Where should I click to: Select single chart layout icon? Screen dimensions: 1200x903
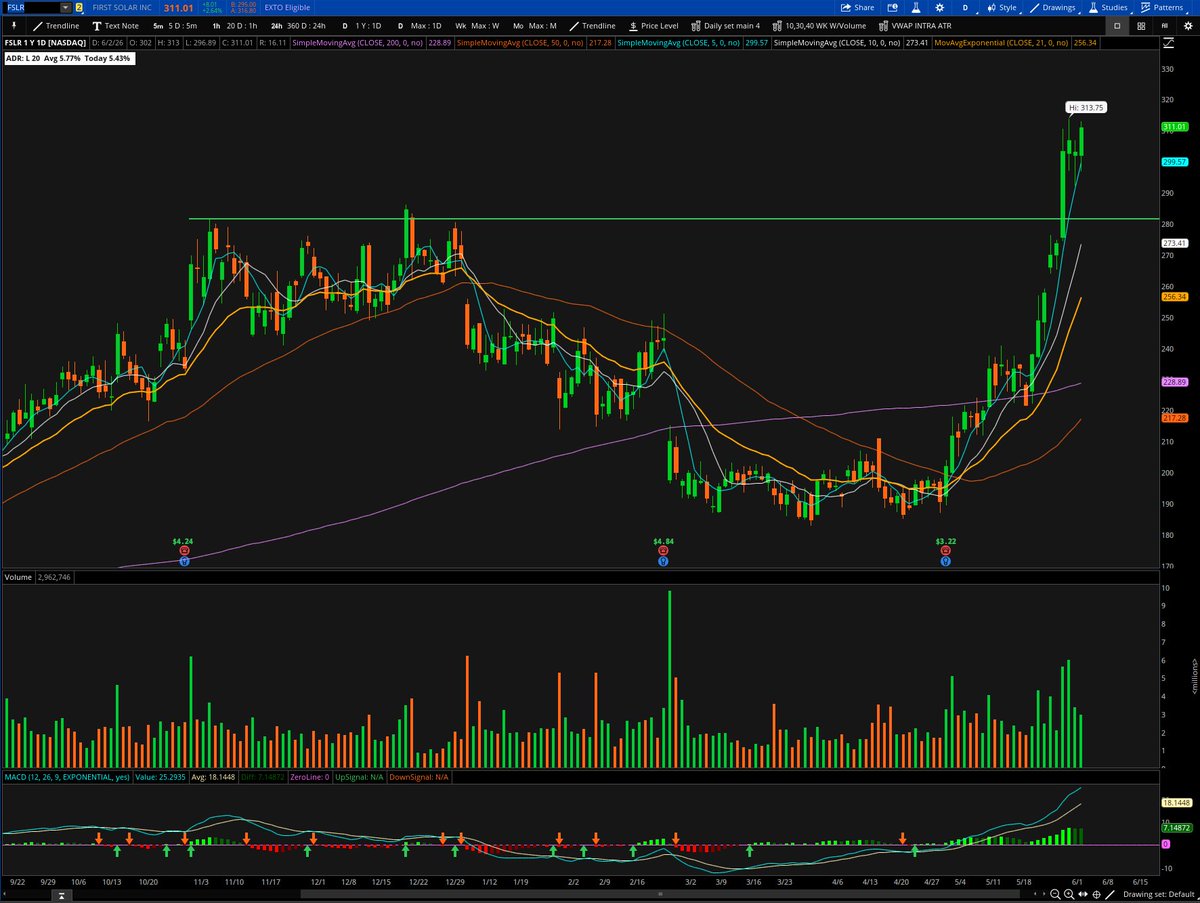1117,25
